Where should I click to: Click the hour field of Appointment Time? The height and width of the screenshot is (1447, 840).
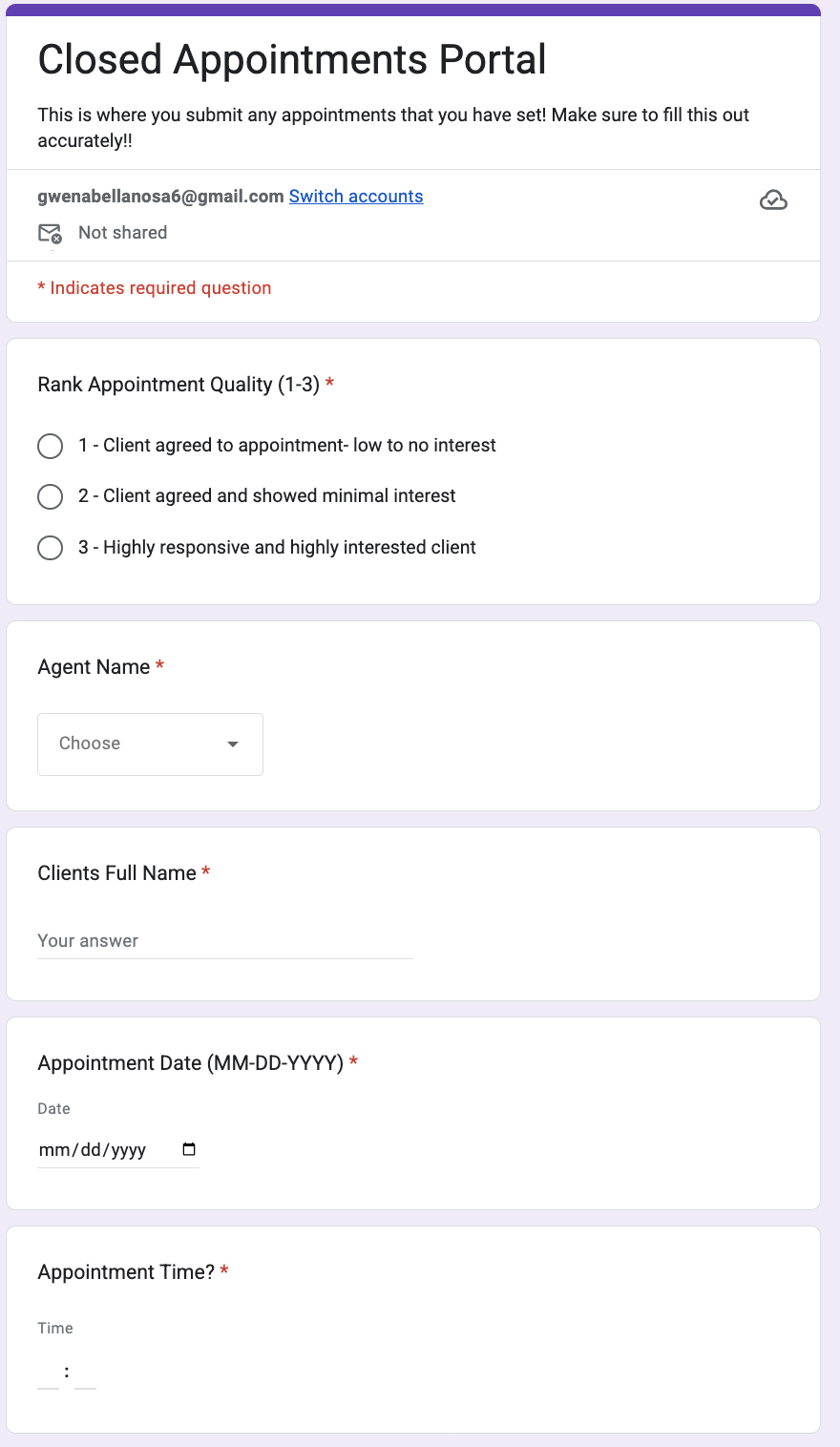pyautogui.click(x=49, y=1374)
